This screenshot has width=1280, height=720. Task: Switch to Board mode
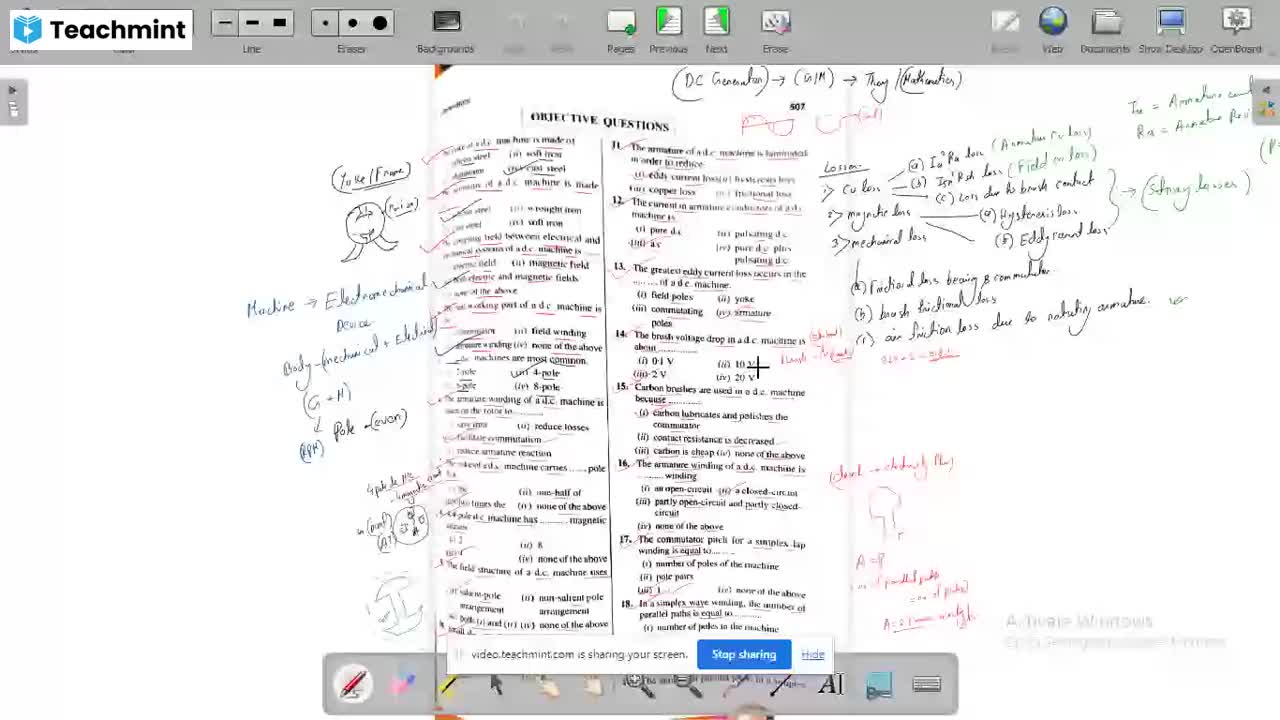coord(1005,31)
